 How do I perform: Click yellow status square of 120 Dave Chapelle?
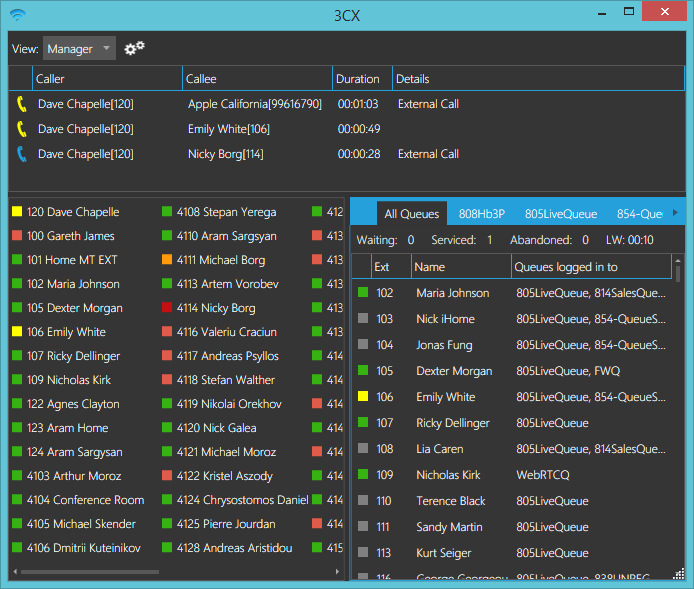(x=17, y=211)
